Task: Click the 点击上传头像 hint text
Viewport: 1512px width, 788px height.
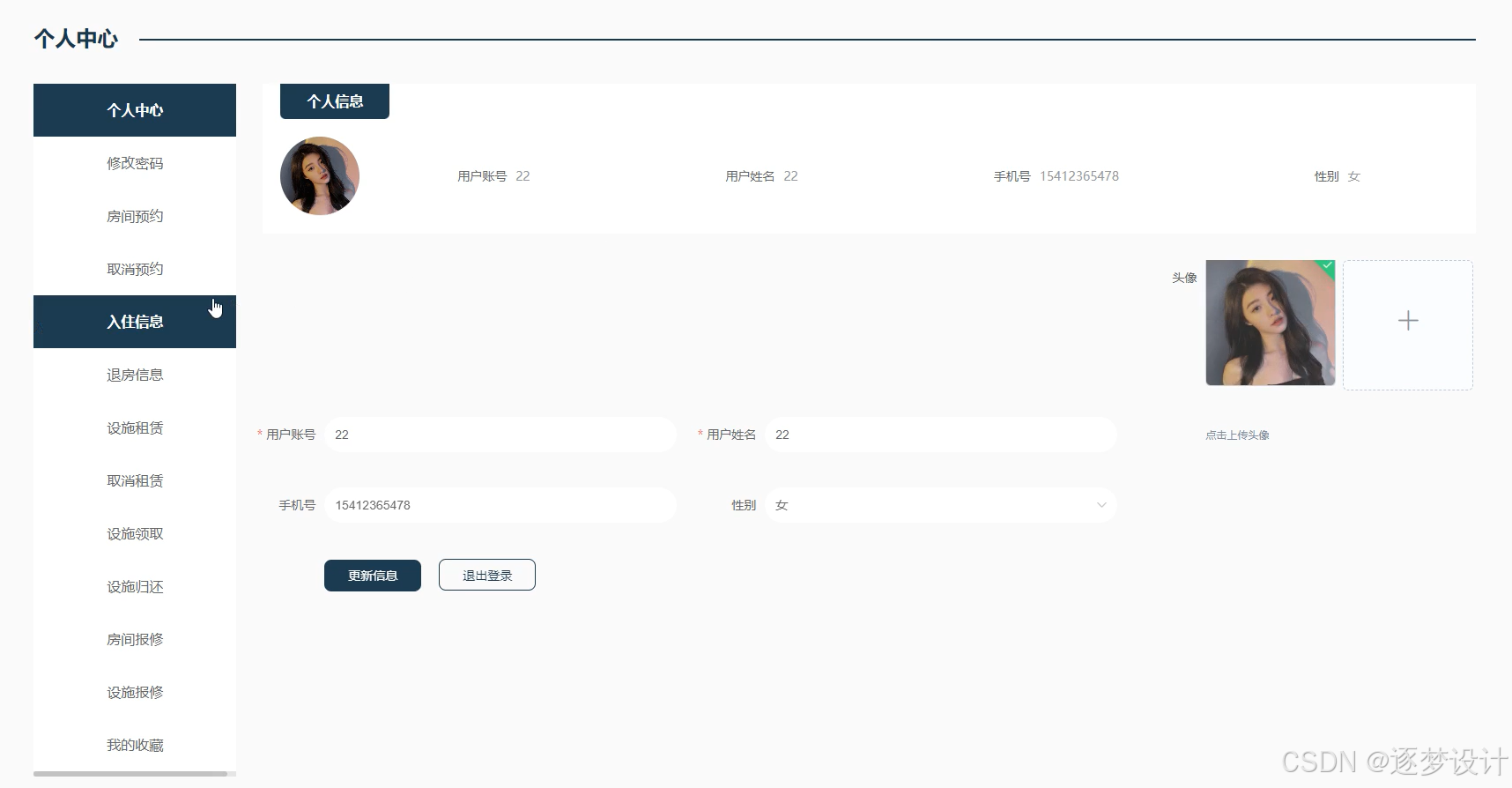Action: coord(1237,435)
